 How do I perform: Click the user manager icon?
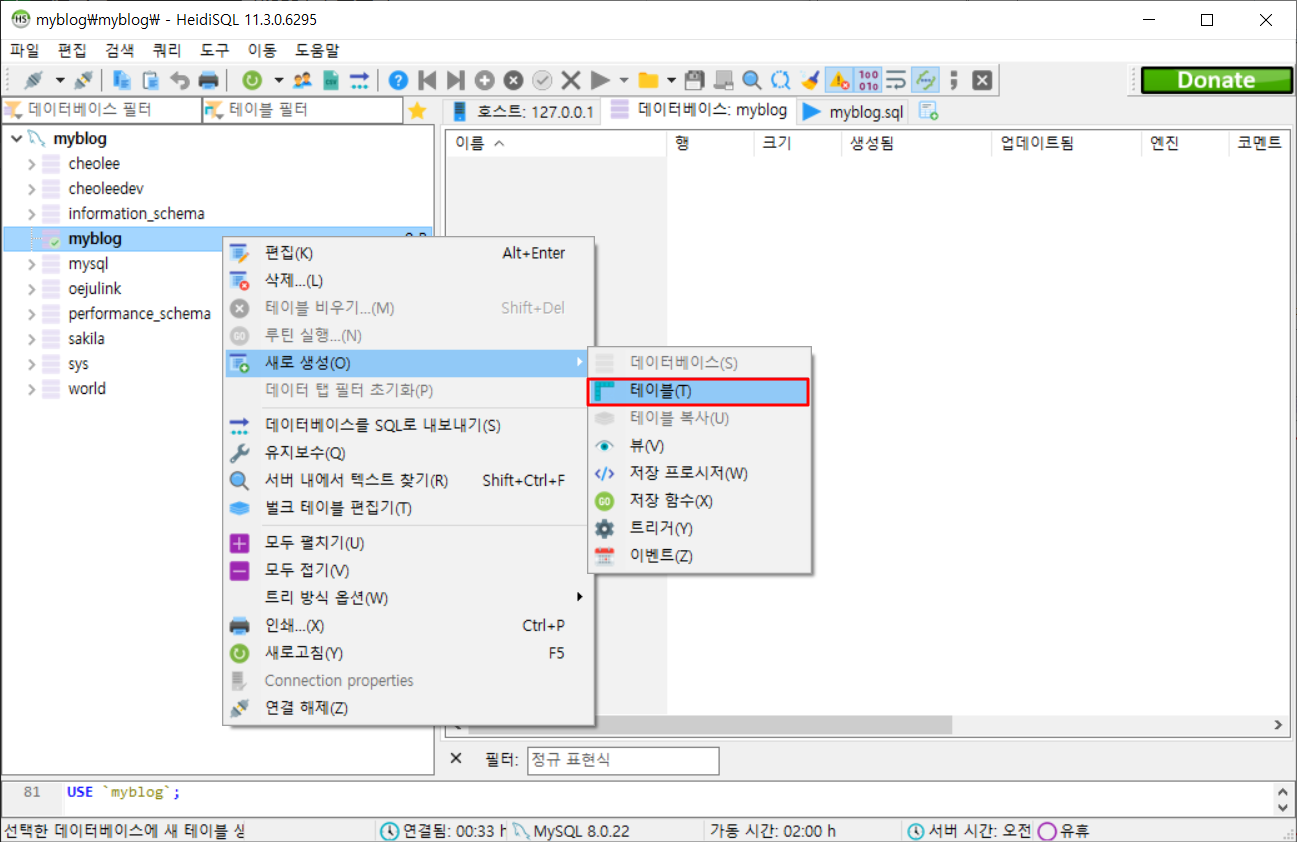click(302, 80)
